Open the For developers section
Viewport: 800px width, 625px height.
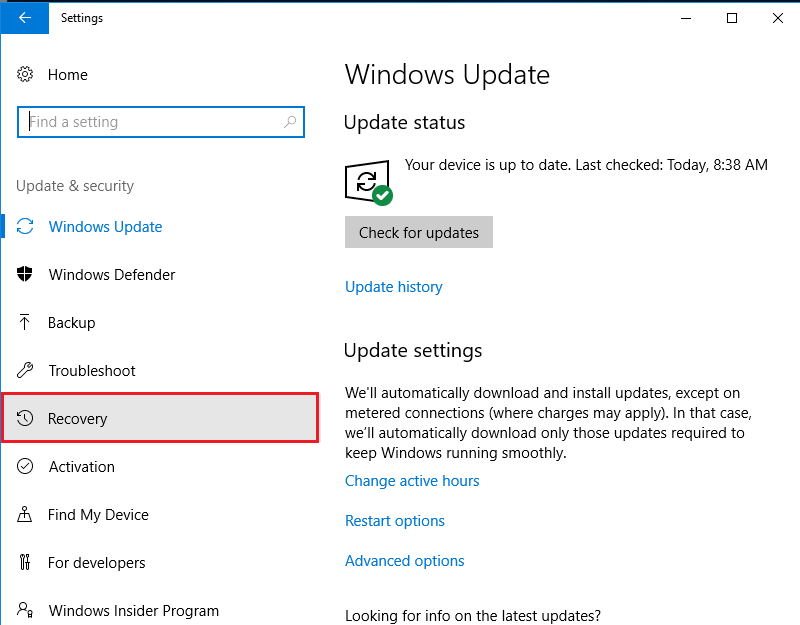click(98, 563)
